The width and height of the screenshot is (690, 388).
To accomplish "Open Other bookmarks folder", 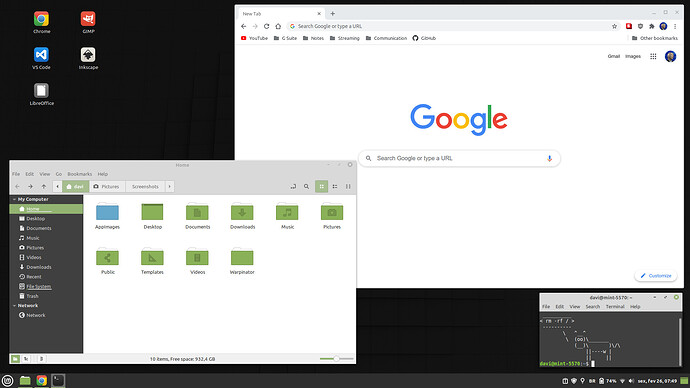I will pos(655,38).
